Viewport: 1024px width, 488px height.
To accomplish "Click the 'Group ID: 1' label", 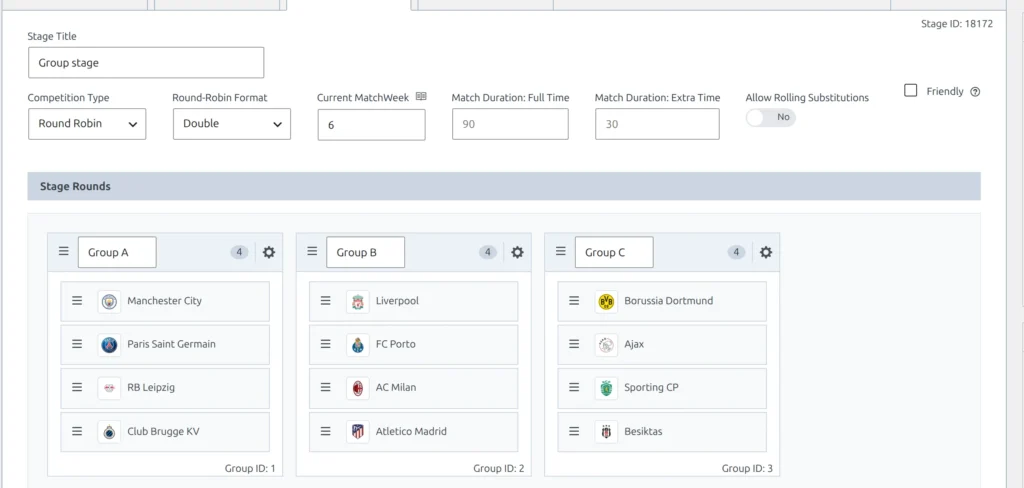I will click(250, 468).
